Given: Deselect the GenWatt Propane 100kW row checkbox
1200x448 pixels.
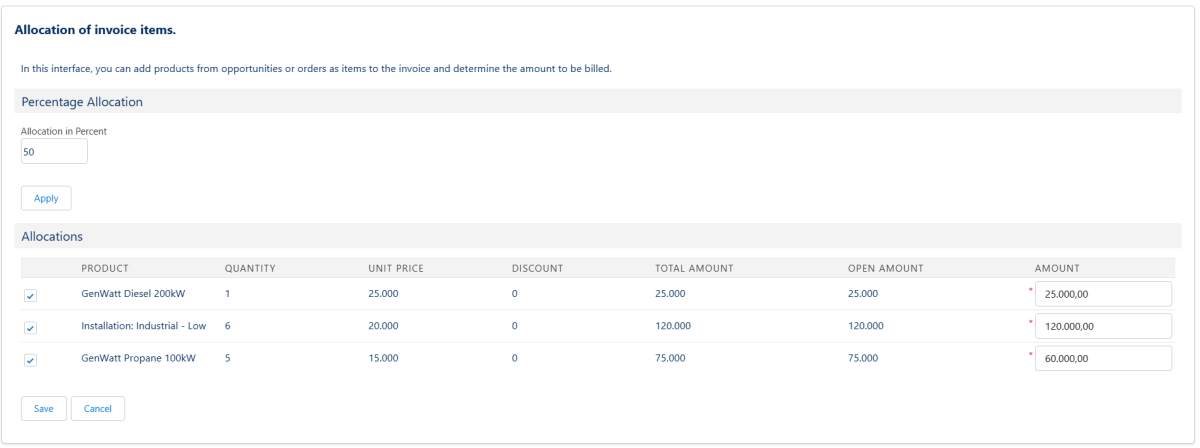Looking at the screenshot, I should point(30,361).
